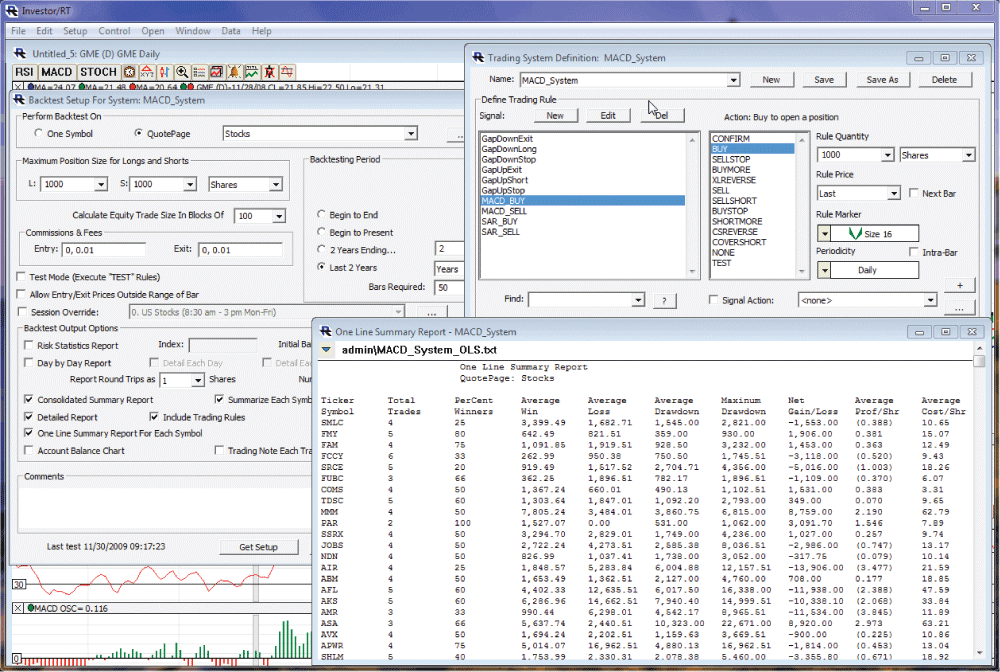Select the XYZ drawing tool icon
This screenshot has height=672, width=1000.
[146, 72]
